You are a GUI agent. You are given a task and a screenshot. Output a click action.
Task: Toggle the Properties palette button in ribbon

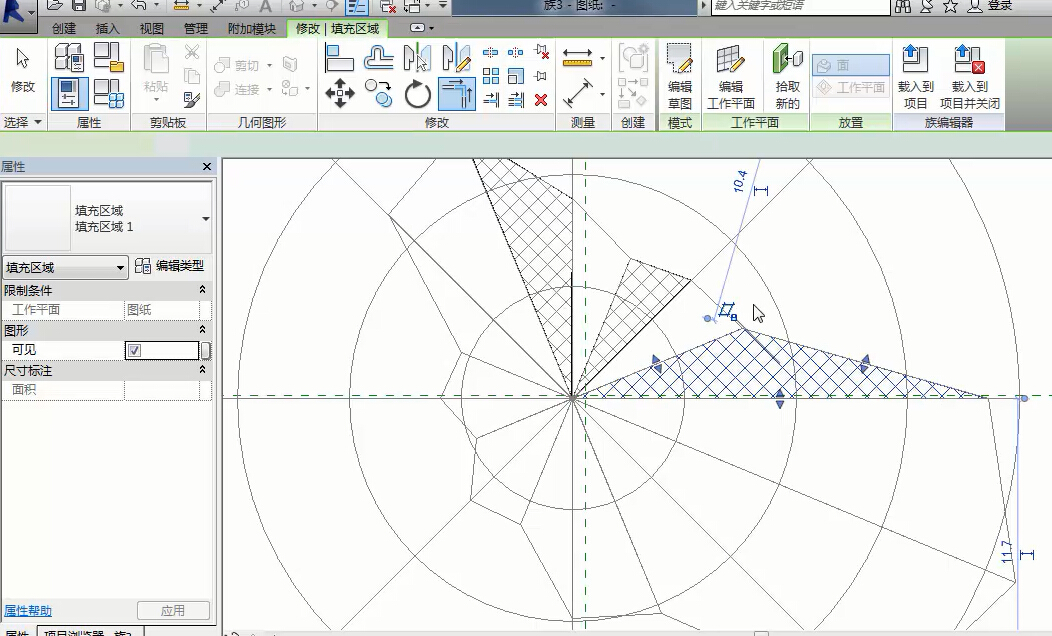click(69, 94)
